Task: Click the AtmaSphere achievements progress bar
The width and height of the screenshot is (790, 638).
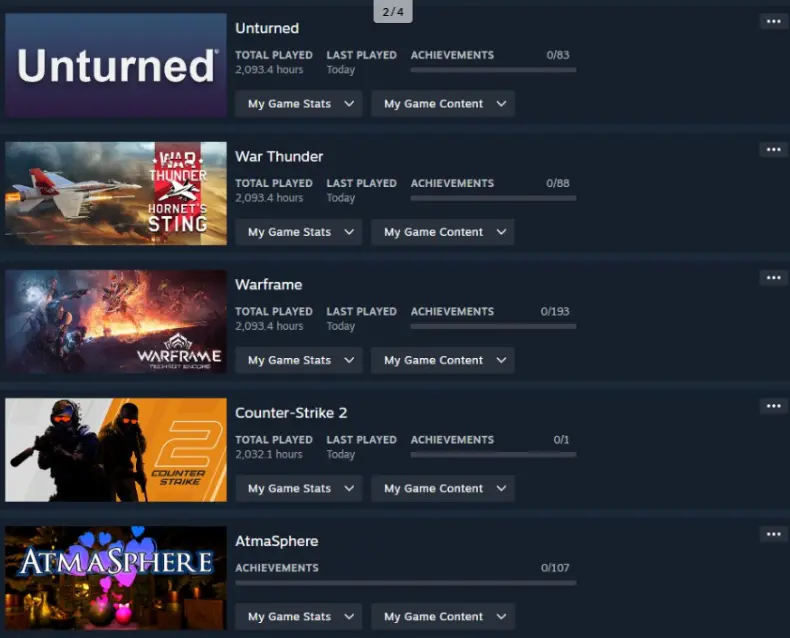Action: (x=406, y=583)
